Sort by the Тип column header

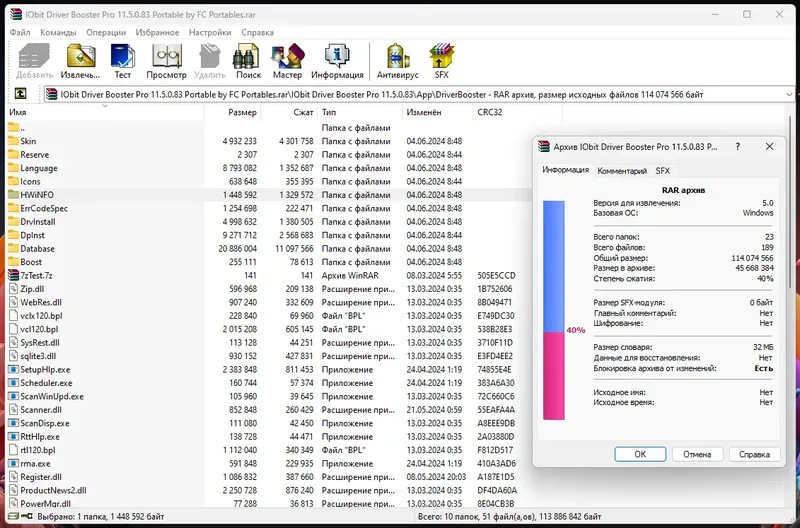[360, 112]
